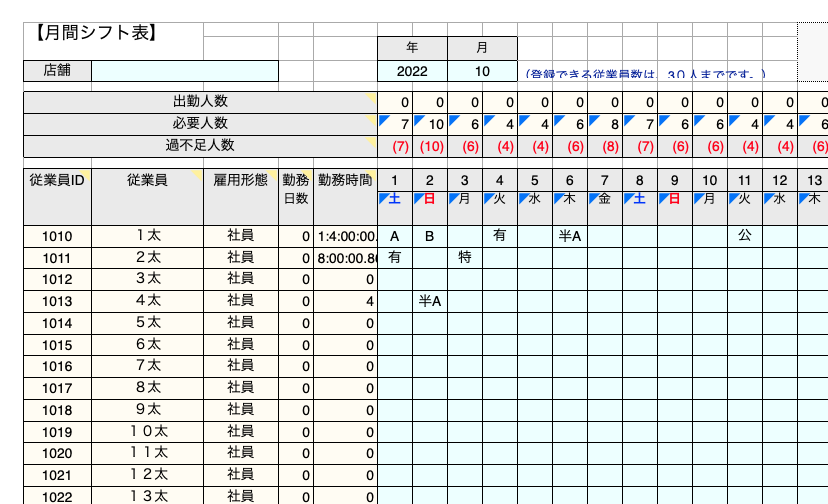Click employee ID cell 1022

click(57, 497)
